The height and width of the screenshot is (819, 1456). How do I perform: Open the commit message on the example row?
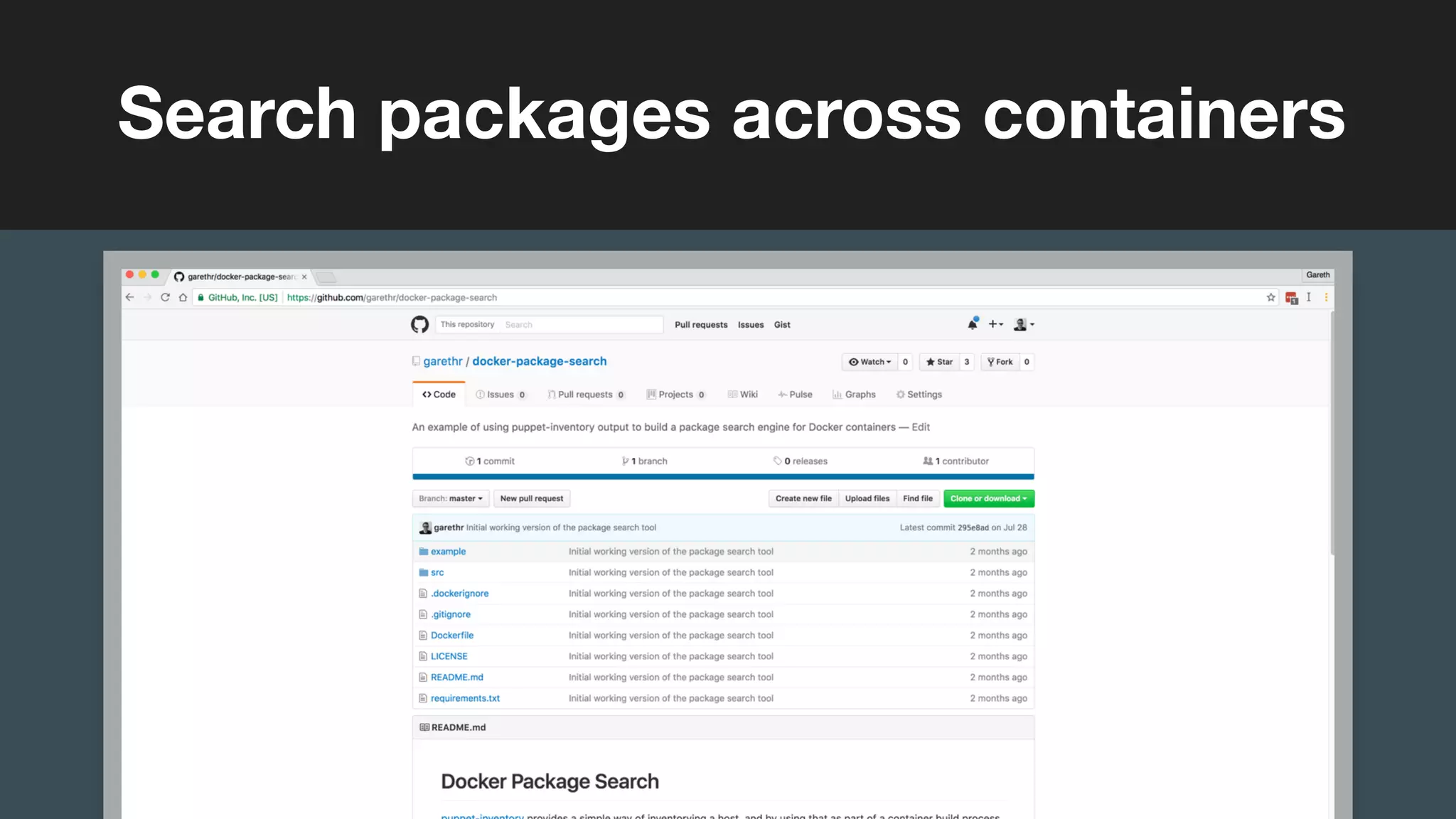(671, 552)
